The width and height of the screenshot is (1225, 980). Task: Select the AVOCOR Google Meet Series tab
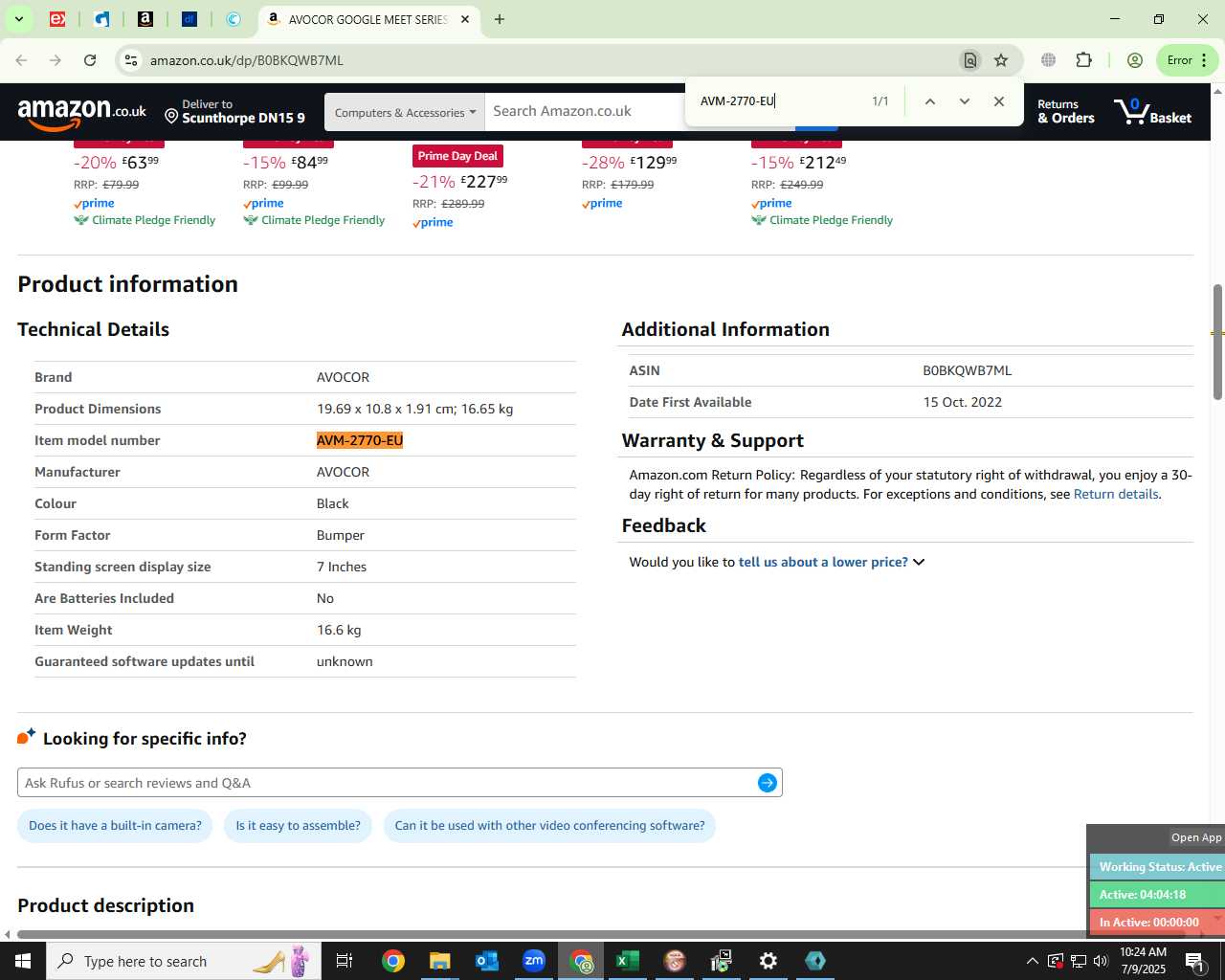368,19
